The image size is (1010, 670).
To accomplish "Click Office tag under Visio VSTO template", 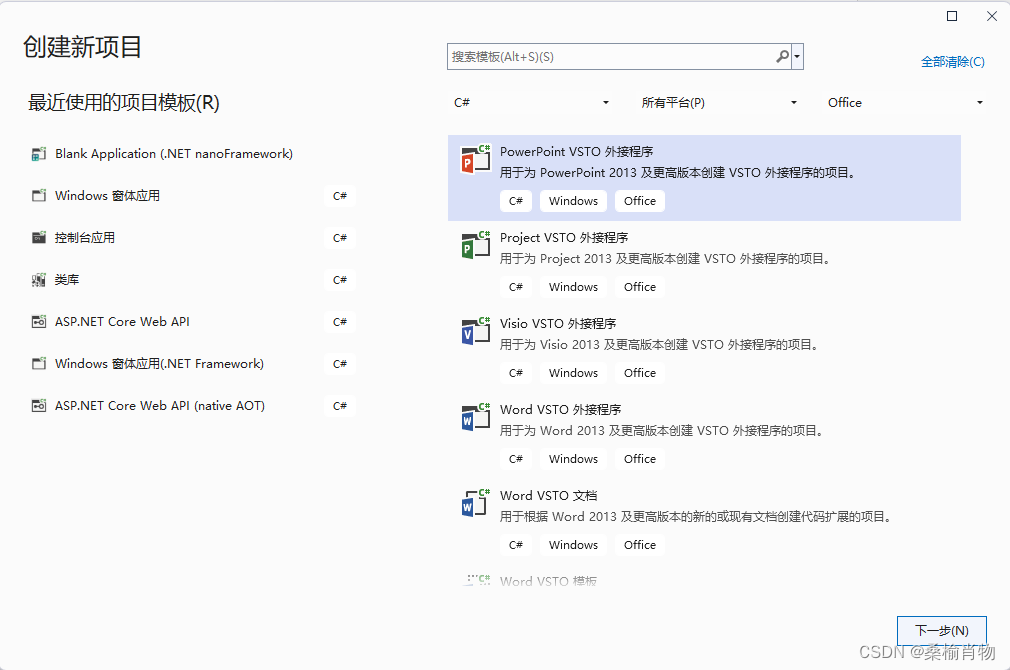I will (640, 373).
